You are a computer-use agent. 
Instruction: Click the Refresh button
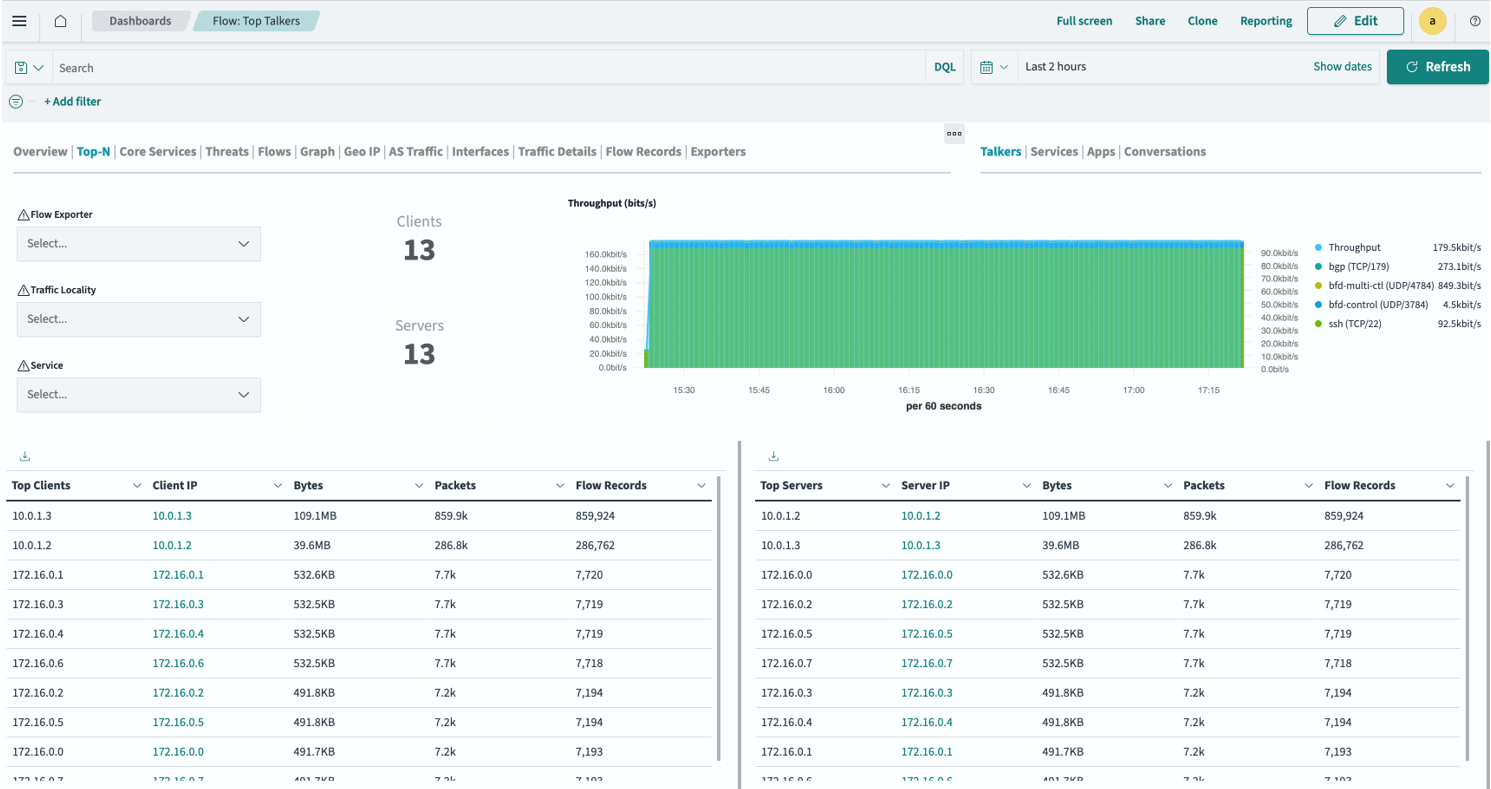click(1438, 67)
